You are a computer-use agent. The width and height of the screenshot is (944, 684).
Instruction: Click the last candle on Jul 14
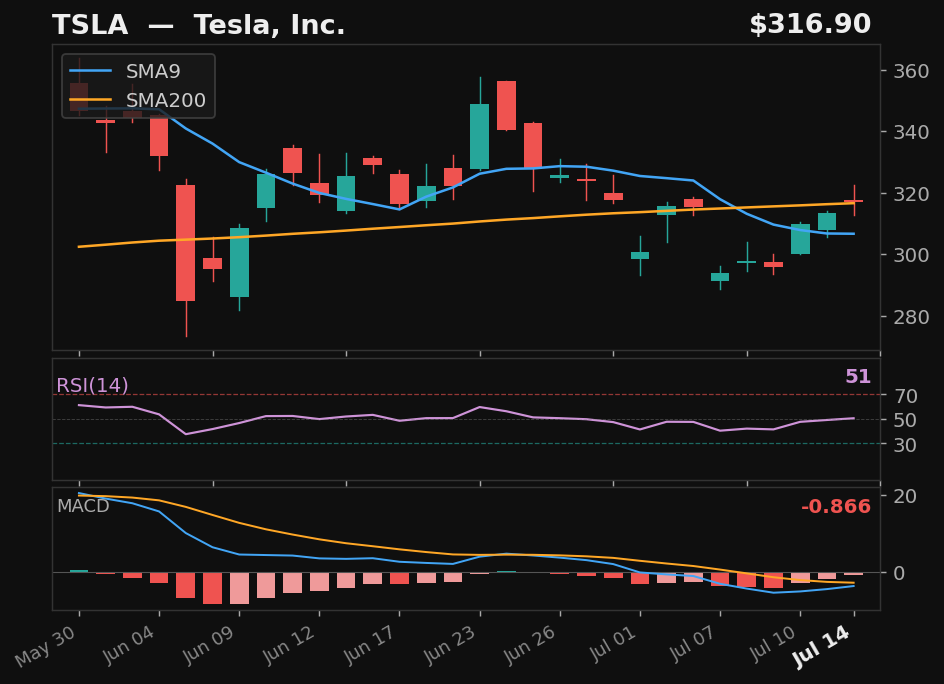(854, 201)
